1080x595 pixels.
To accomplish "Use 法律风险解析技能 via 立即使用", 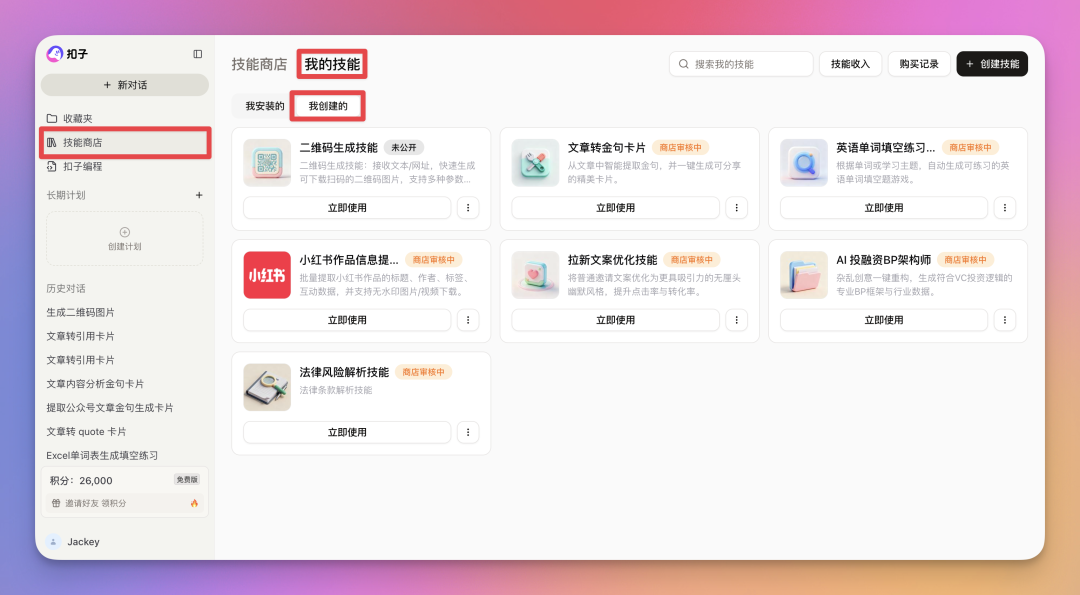I will tap(347, 432).
